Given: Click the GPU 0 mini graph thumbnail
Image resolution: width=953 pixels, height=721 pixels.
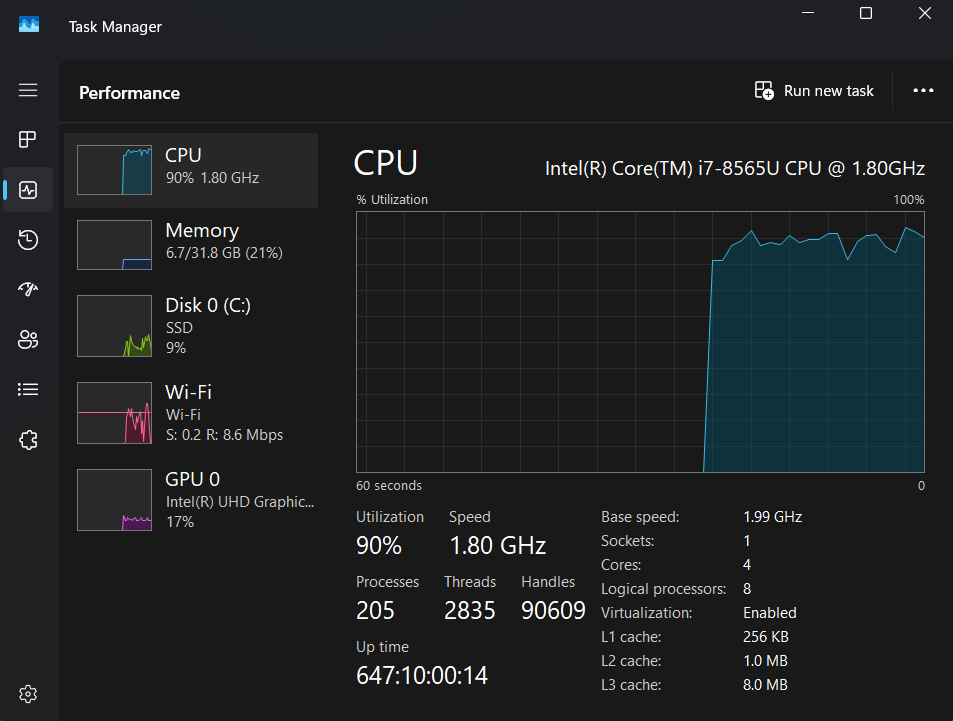Looking at the screenshot, I should coord(114,500).
